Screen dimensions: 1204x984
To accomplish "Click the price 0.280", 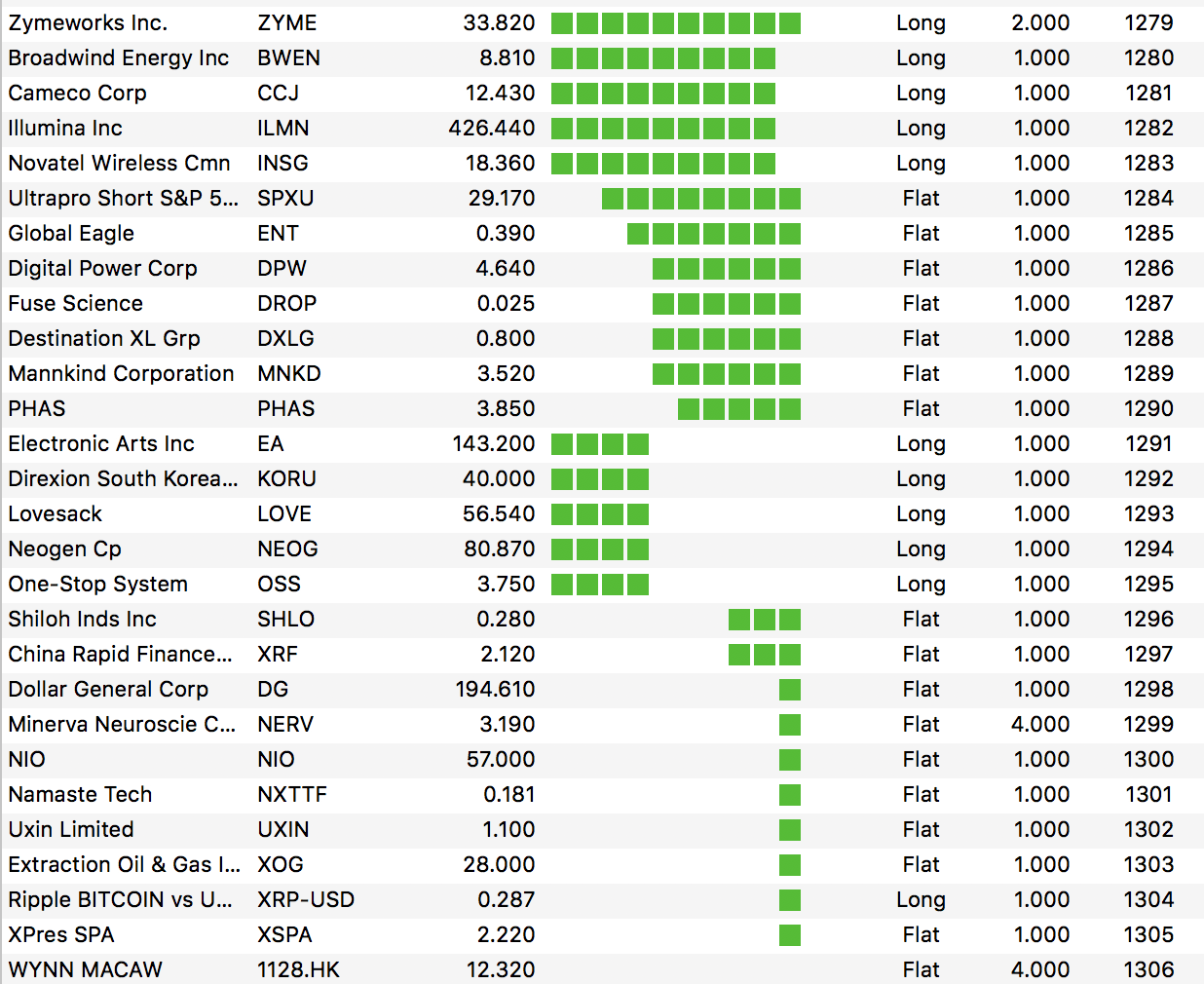I will [x=506, y=619].
